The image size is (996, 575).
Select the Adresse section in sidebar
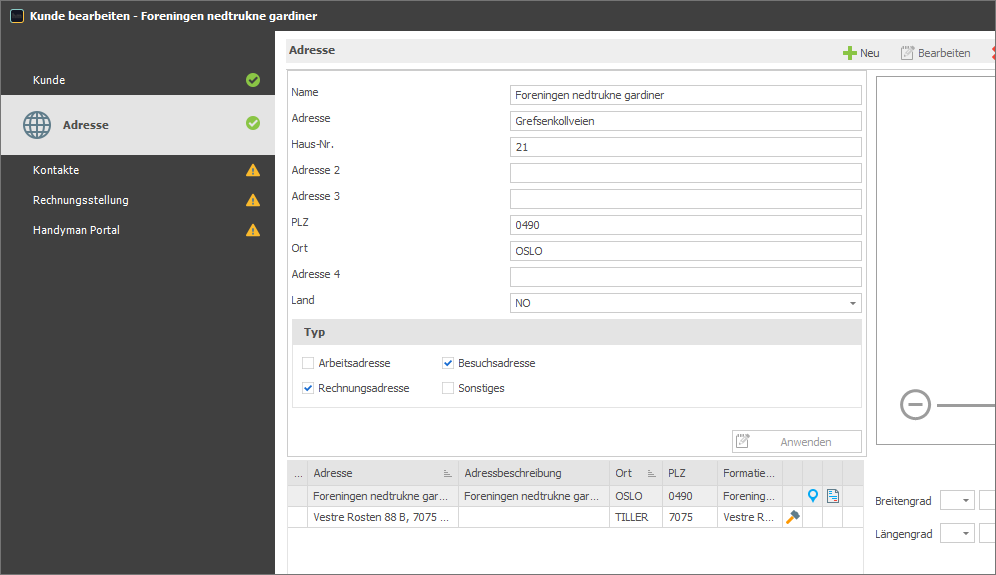click(138, 125)
